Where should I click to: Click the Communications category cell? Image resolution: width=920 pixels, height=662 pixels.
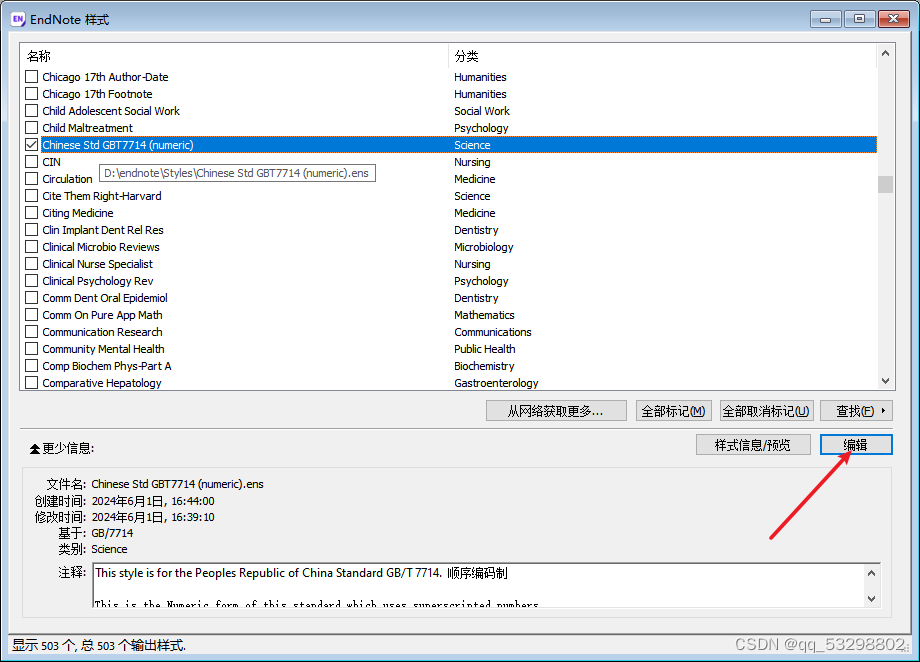click(x=493, y=332)
